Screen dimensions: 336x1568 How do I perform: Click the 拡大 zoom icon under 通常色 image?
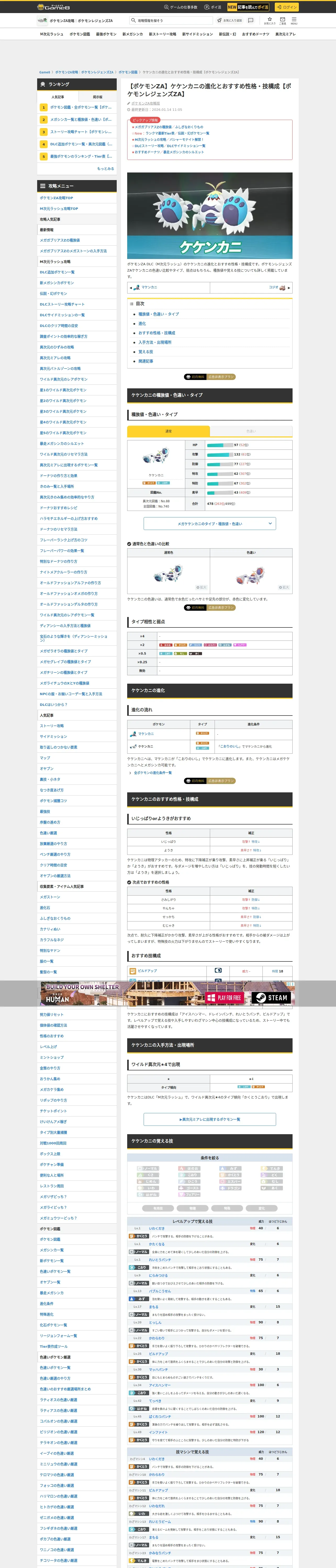[x=202, y=587]
